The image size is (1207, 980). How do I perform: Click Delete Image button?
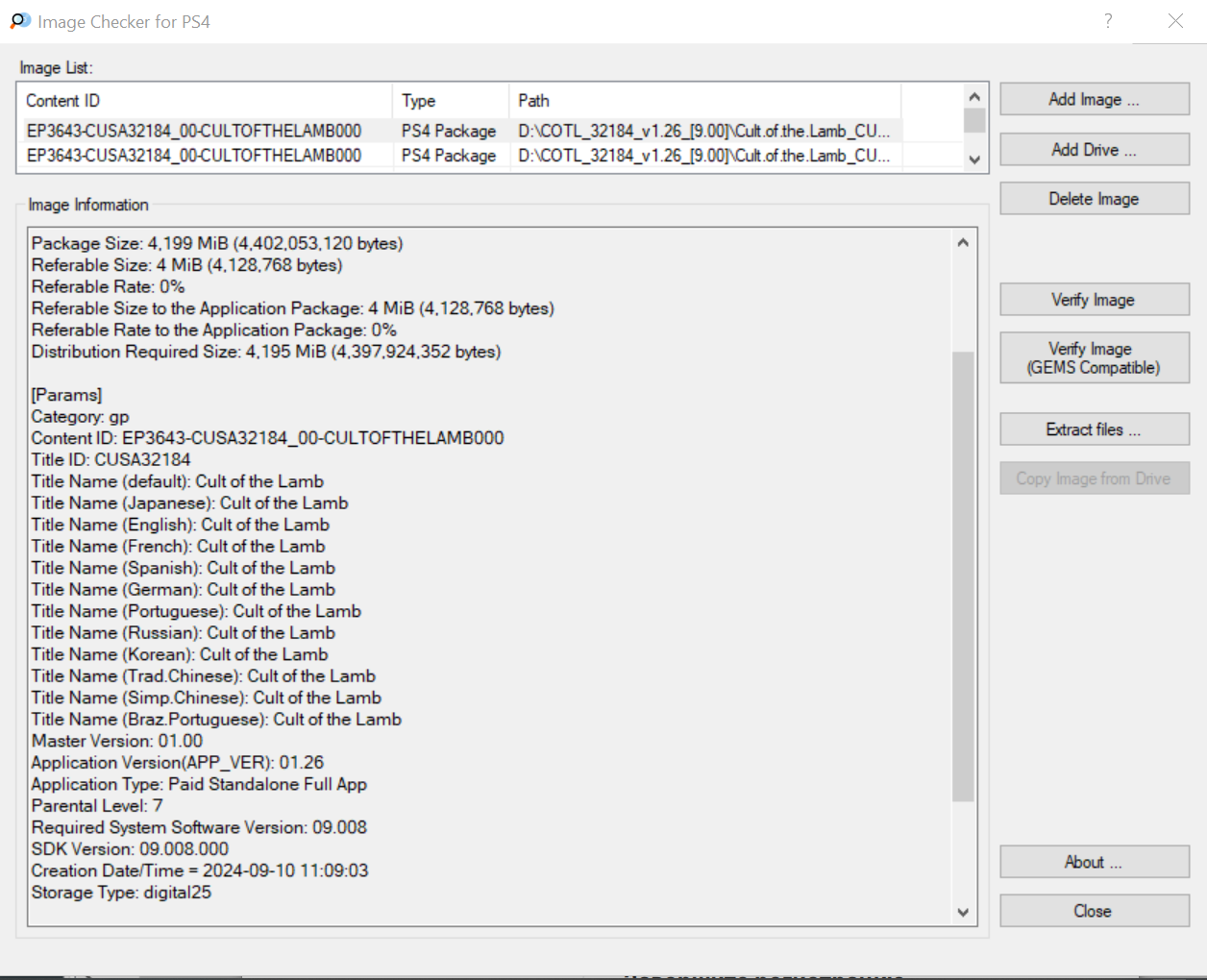(1094, 199)
